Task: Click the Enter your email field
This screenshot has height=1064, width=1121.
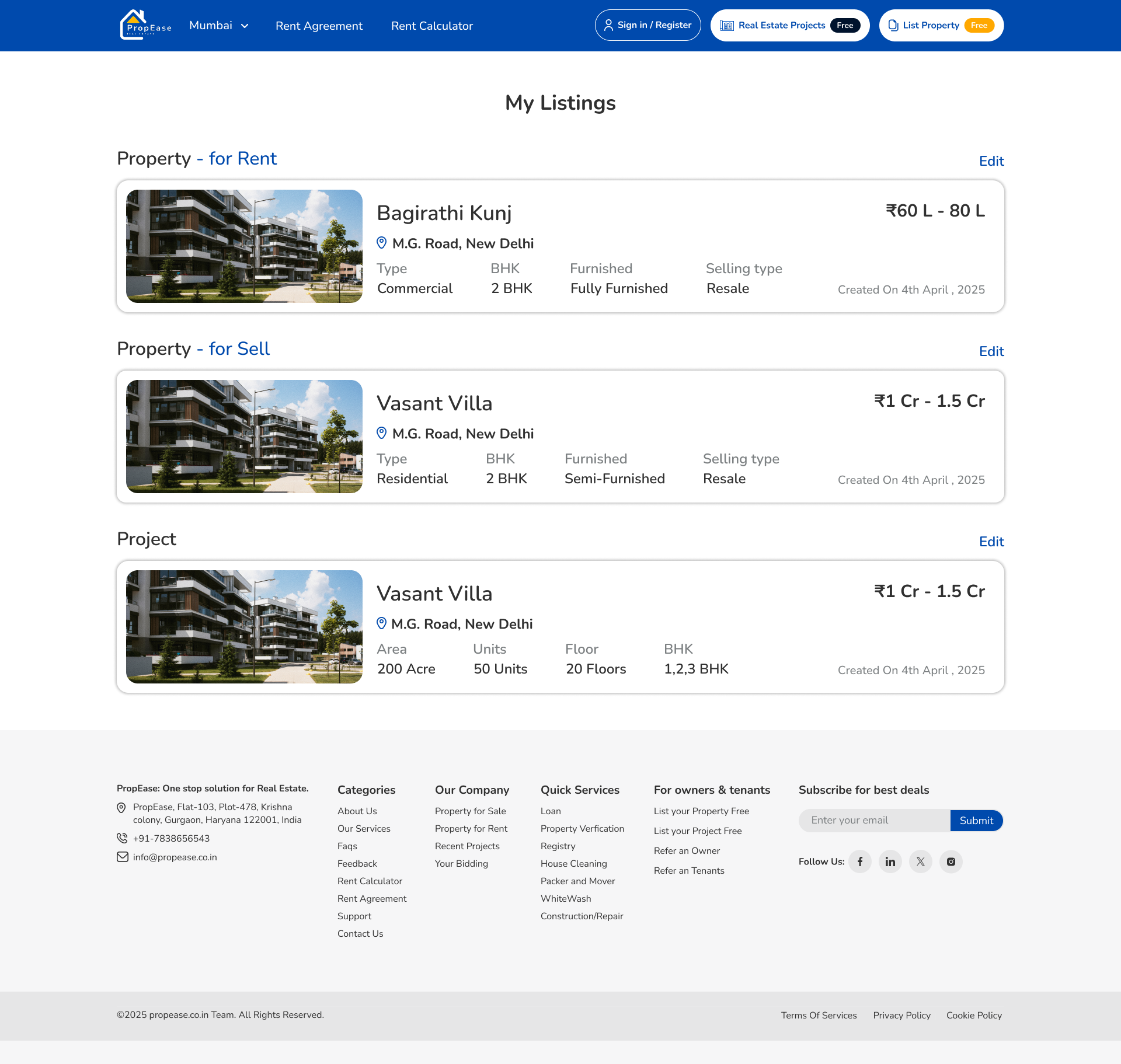Action: 875,821
